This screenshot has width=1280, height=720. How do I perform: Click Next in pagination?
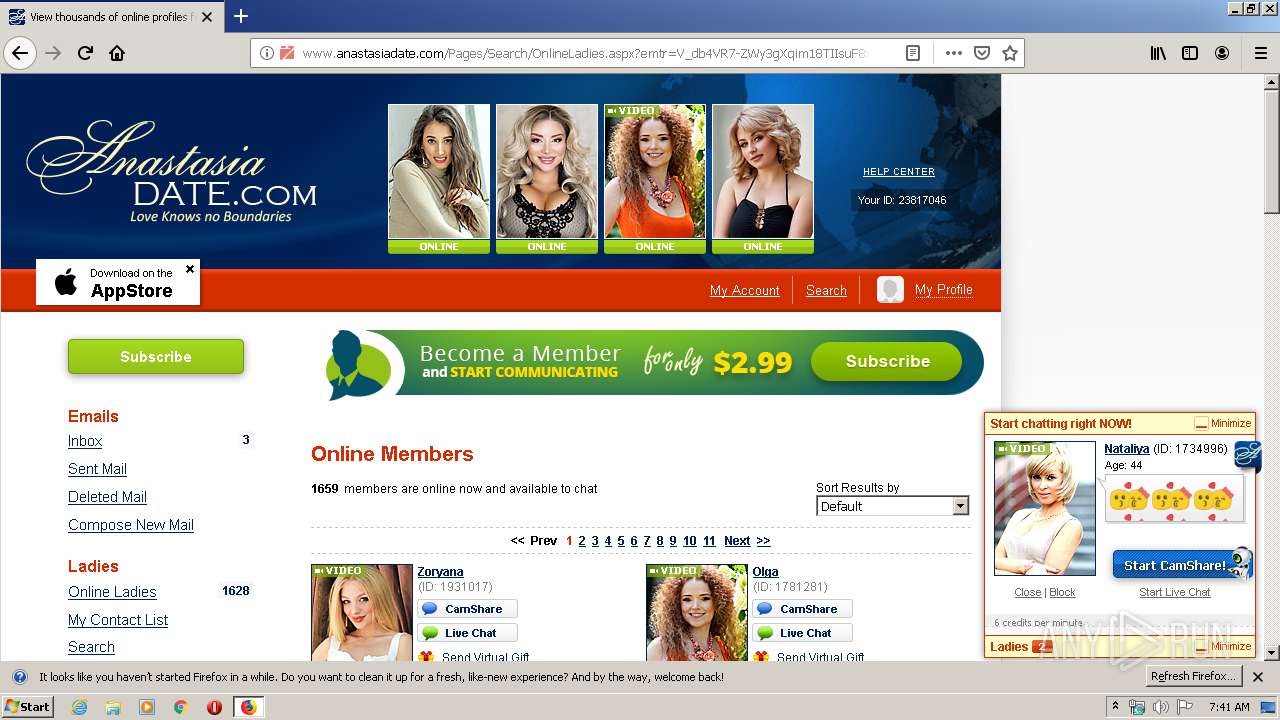point(737,541)
